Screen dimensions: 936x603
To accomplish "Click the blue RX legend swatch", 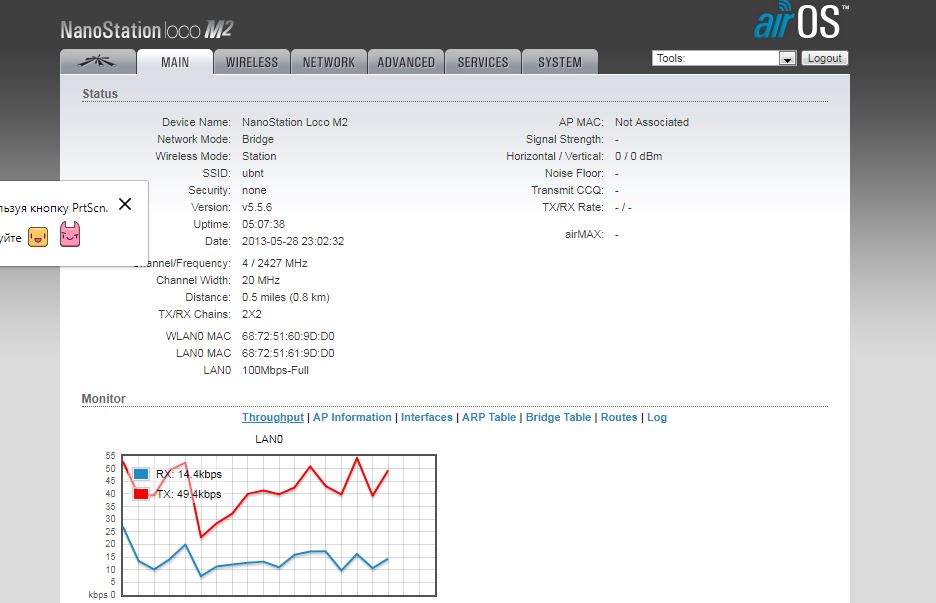I will (141, 474).
